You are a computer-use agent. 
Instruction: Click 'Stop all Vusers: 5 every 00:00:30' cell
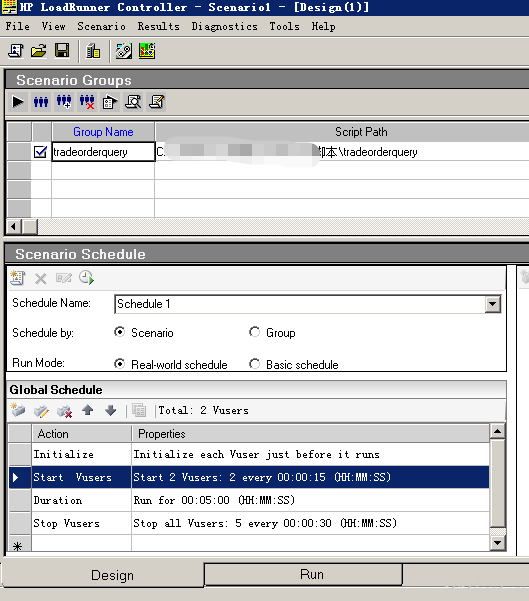(x=310, y=523)
